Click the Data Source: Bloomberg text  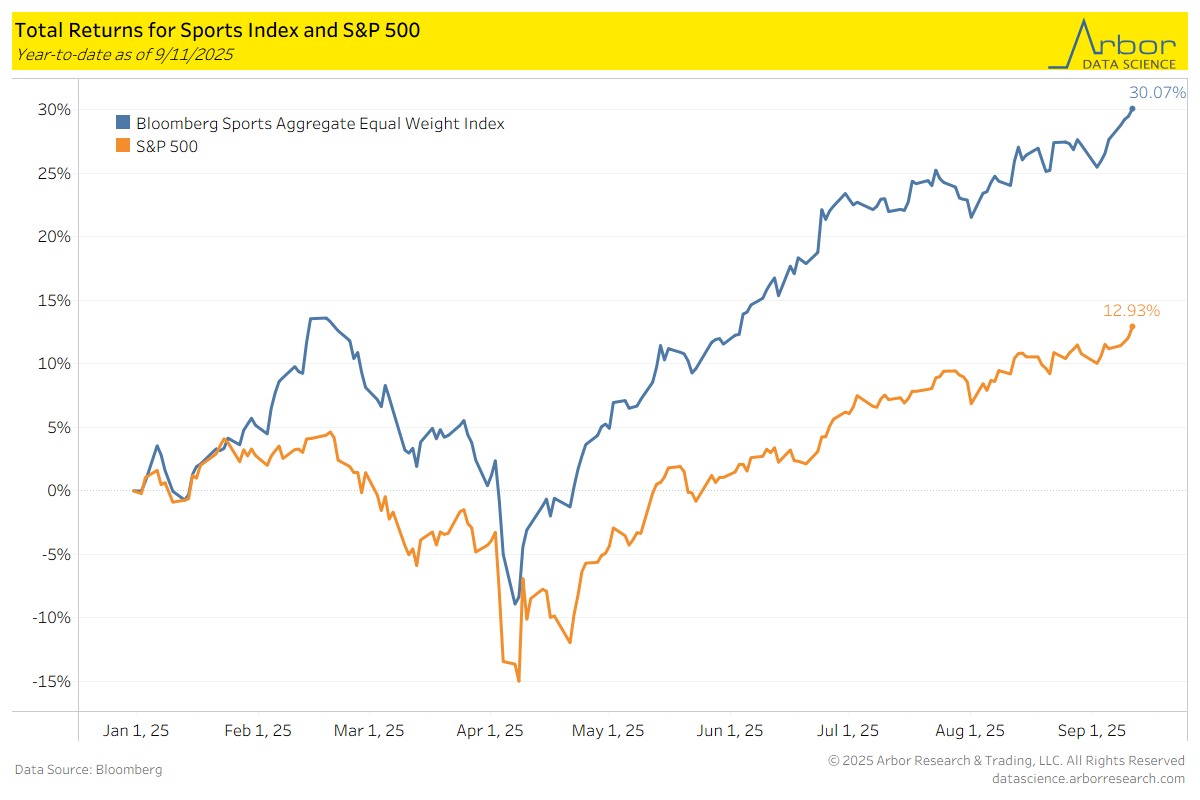tap(88, 769)
